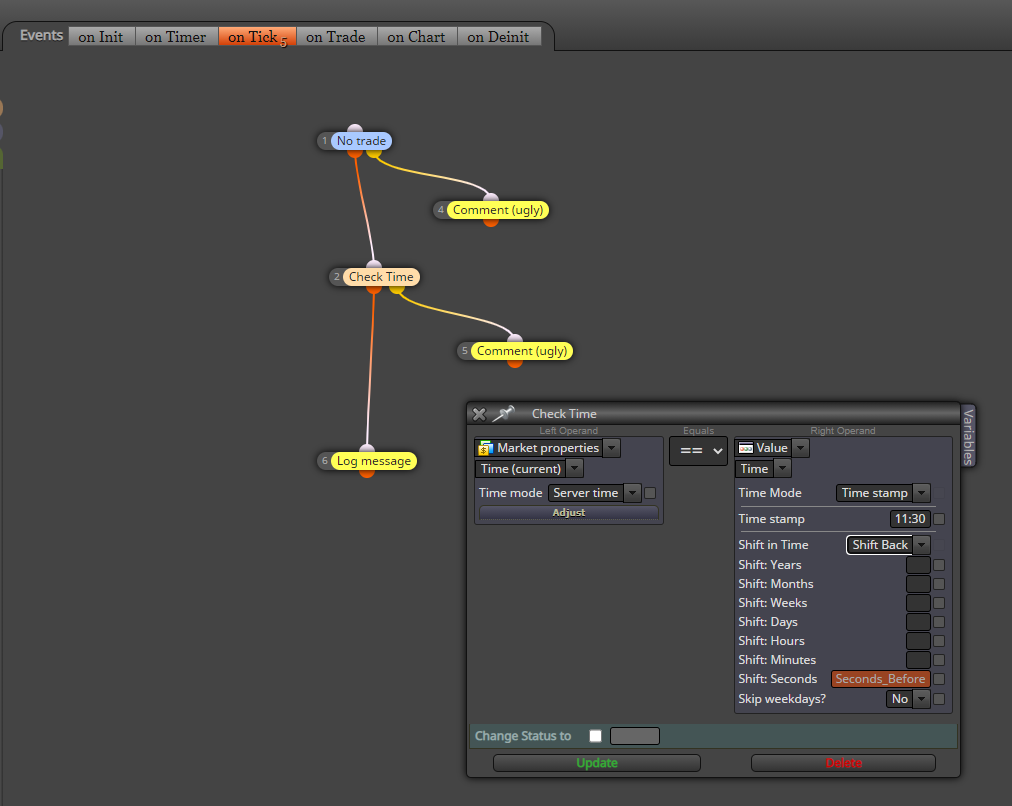Switch to the on Trade tab
Image resolution: width=1012 pixels, height=806 pixels.
coord(336,37)
